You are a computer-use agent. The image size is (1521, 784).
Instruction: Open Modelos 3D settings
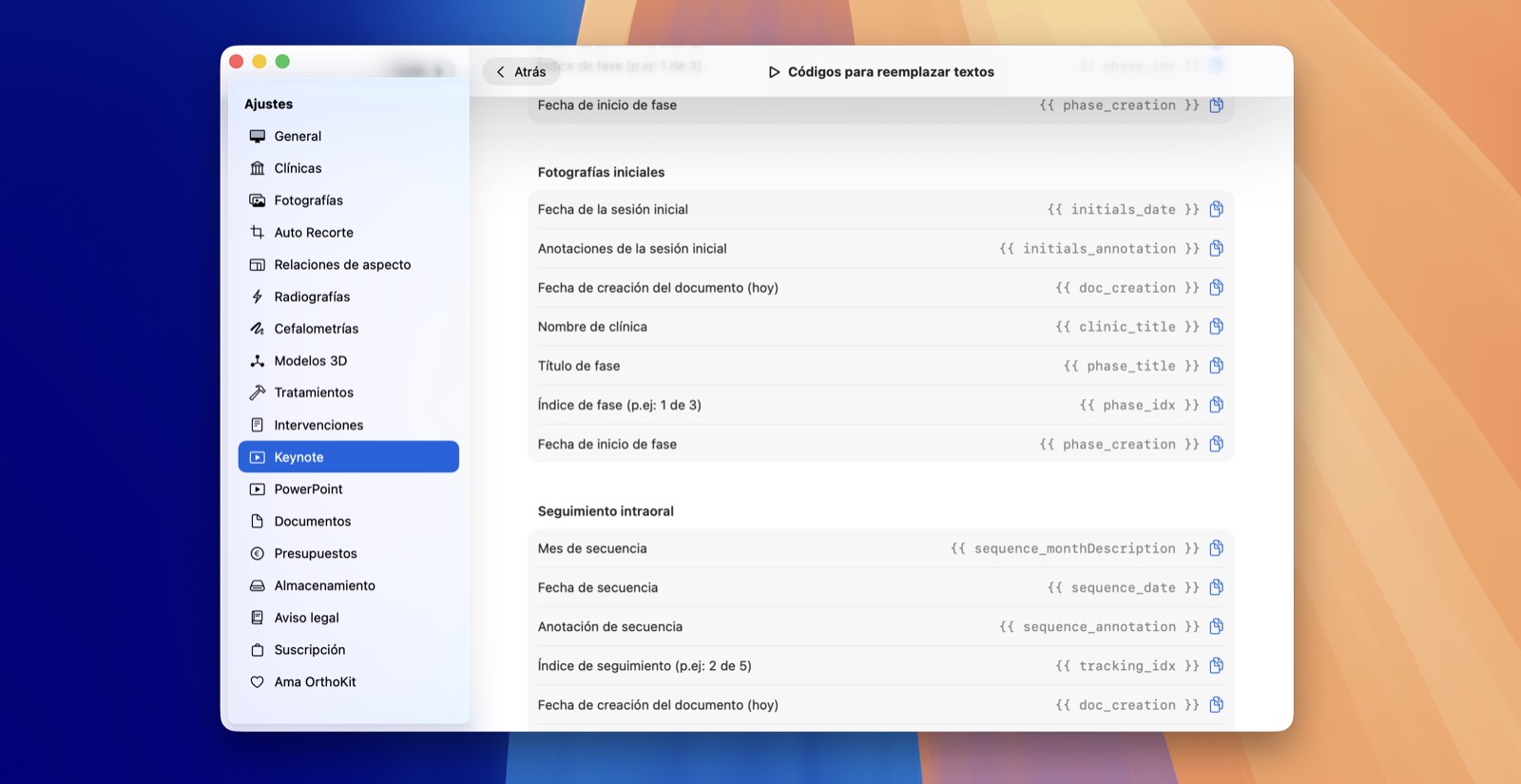point(348,360)
